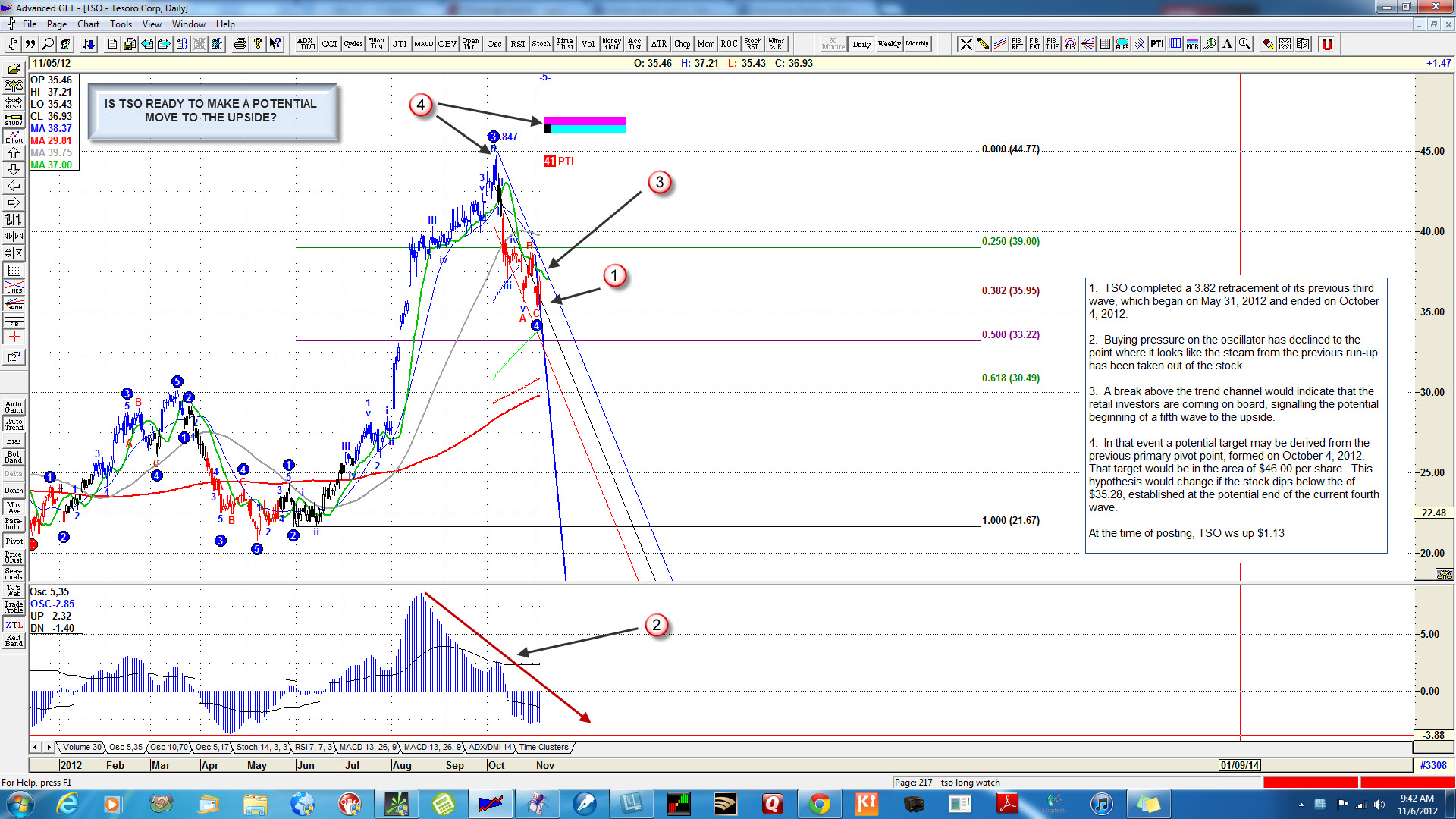This screenshot has width=1456, height=819.
Task: Switch chart to Weekly timeframe
Action: pos(889,44)
